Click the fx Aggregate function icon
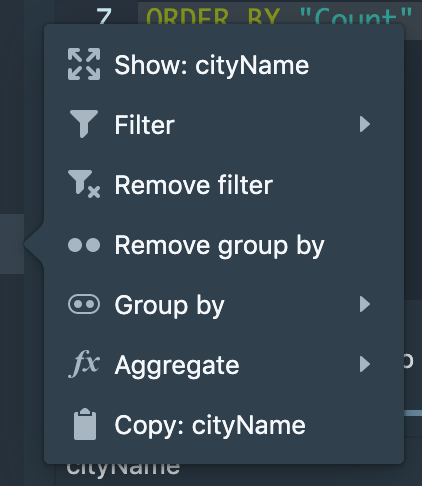 (x=84, y=364)
